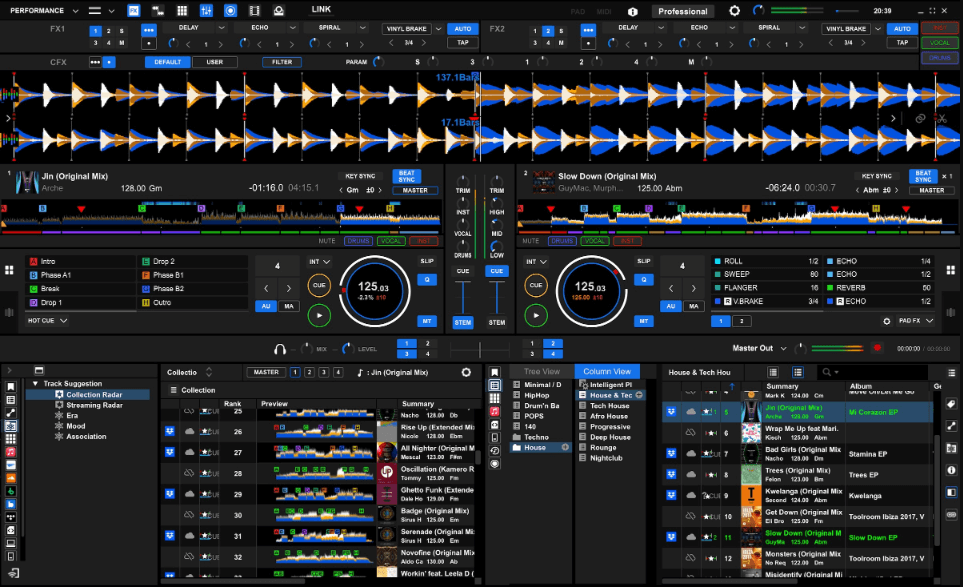Image resolution: width=963 pixels, height=587 pixels.
Task: Click the FX1 TAP button
Action: [x=461, y=43]
